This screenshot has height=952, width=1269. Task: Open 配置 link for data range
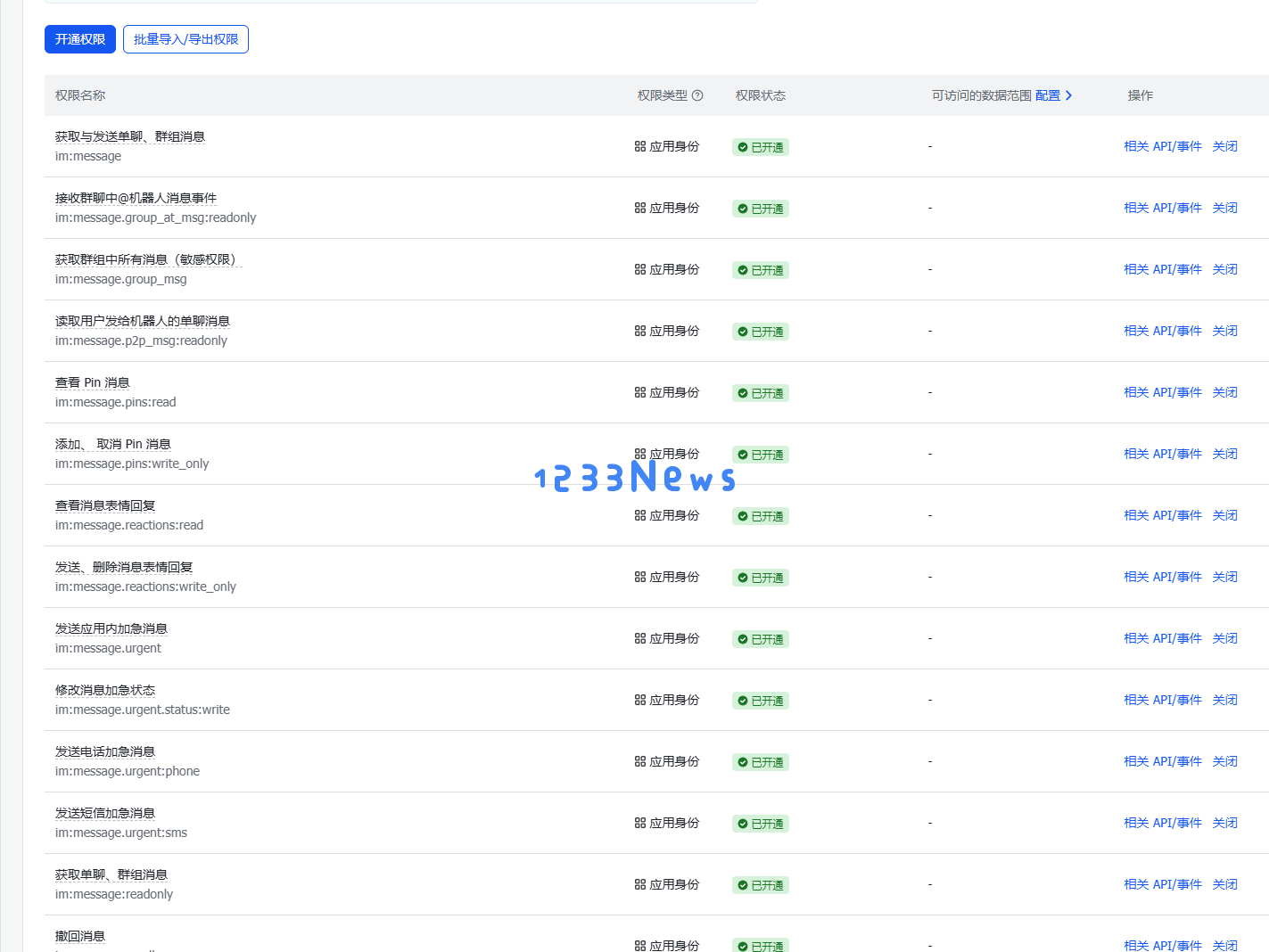tap(1048, 95)
